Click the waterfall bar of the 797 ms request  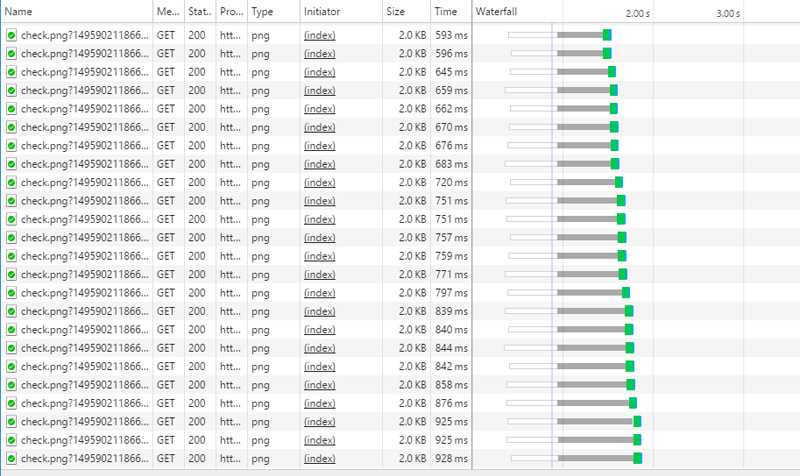click(x=568, y=293)
